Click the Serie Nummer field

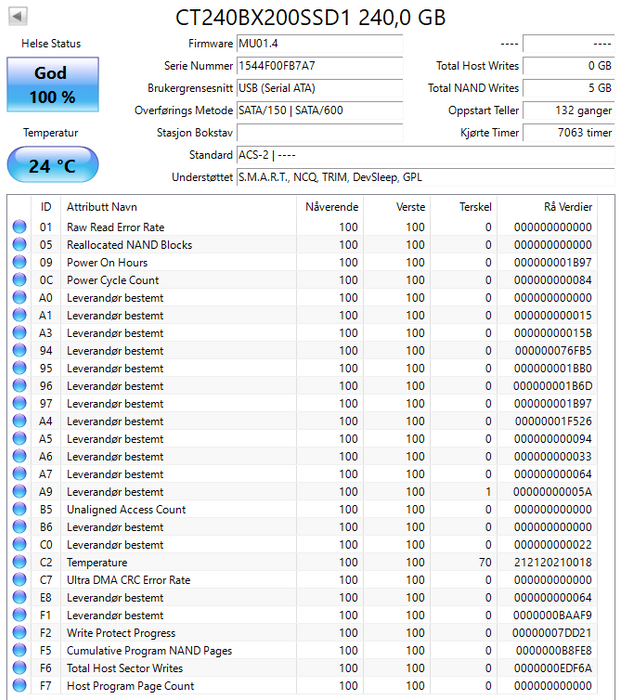tap(319, 66)
